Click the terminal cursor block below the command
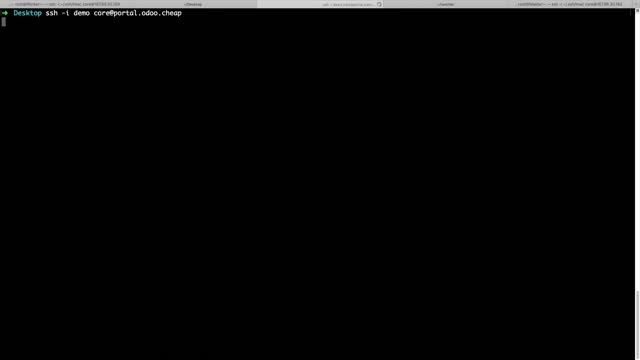The height and width of the screenshot is (360, 640). click(x=4, y=22)
